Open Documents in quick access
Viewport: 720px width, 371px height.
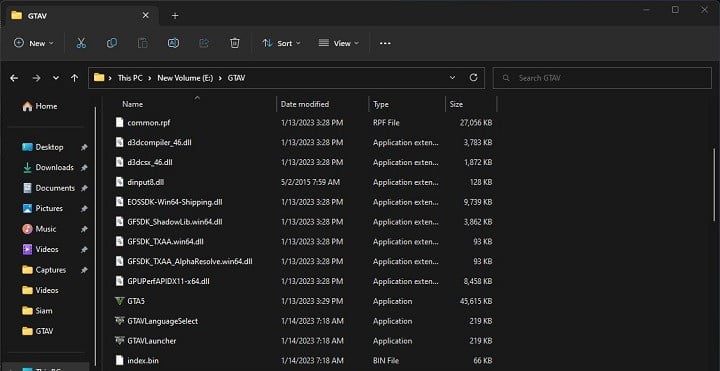point(48,188)
